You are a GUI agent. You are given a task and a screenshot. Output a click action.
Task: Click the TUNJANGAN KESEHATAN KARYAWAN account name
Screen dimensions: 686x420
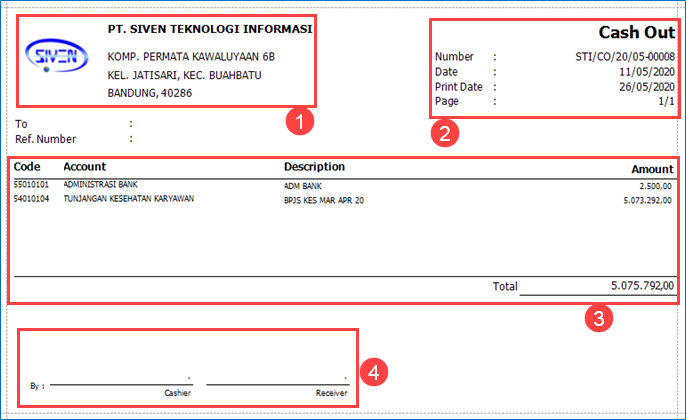click(129, 199)
